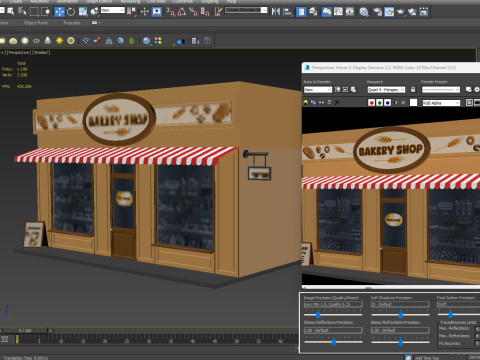This screenshot has height=360, width=480.
Task: Open the [Perspective] viewport label menu
Action: pos(19,52)
